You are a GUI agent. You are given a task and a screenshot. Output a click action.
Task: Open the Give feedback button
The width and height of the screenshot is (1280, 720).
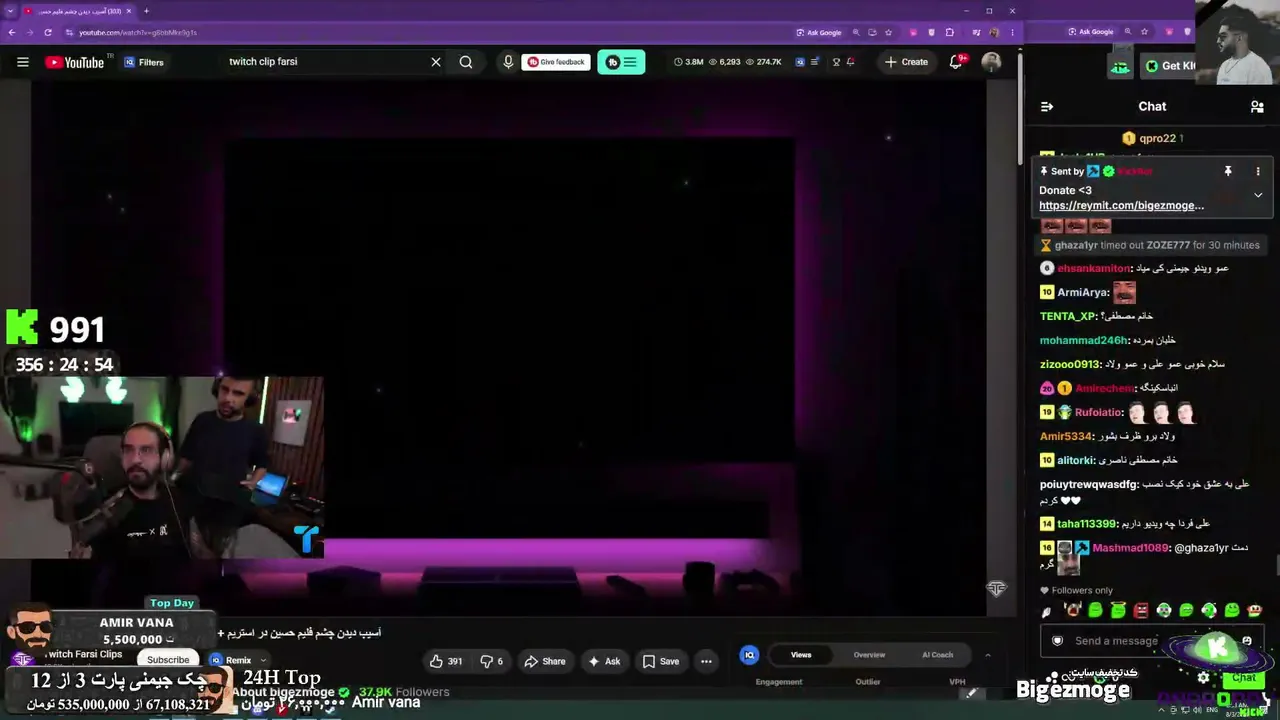coord(556,62)
